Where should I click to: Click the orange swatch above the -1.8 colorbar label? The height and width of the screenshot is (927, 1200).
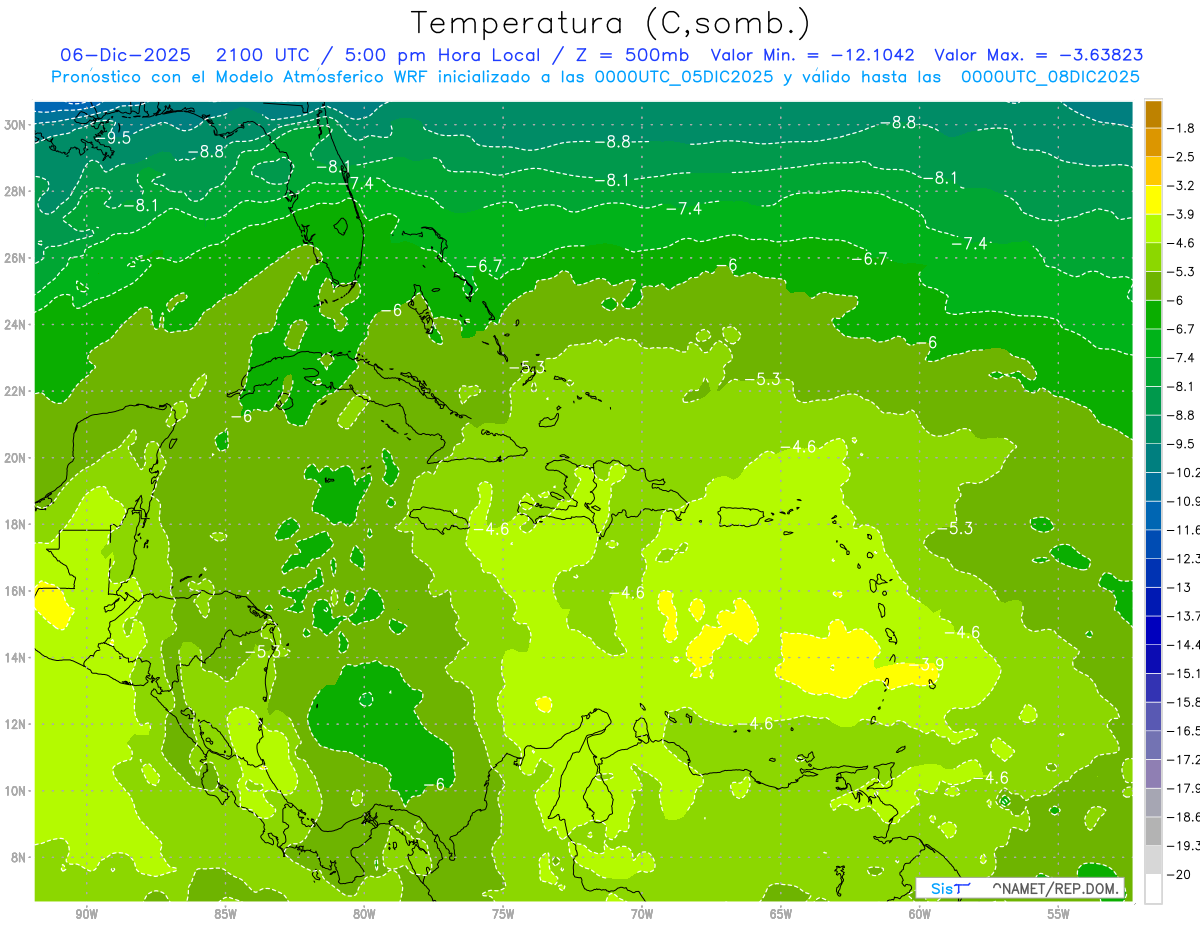1153,114
